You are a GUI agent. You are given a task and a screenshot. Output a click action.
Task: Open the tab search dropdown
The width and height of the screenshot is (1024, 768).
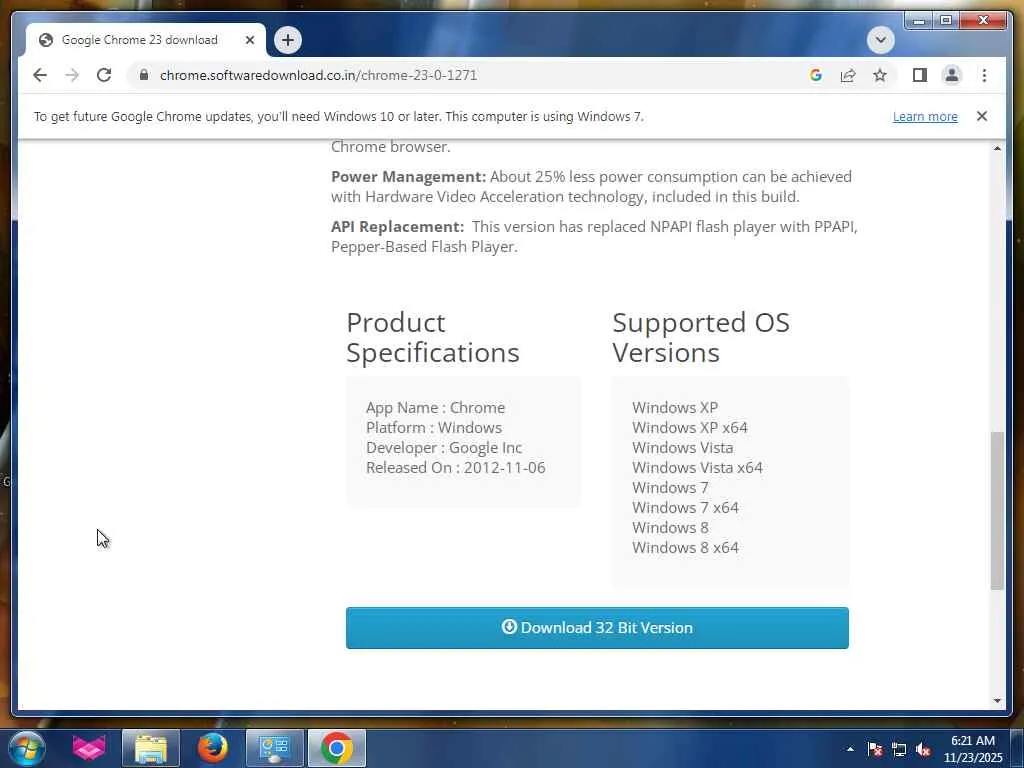pos(880,40)
